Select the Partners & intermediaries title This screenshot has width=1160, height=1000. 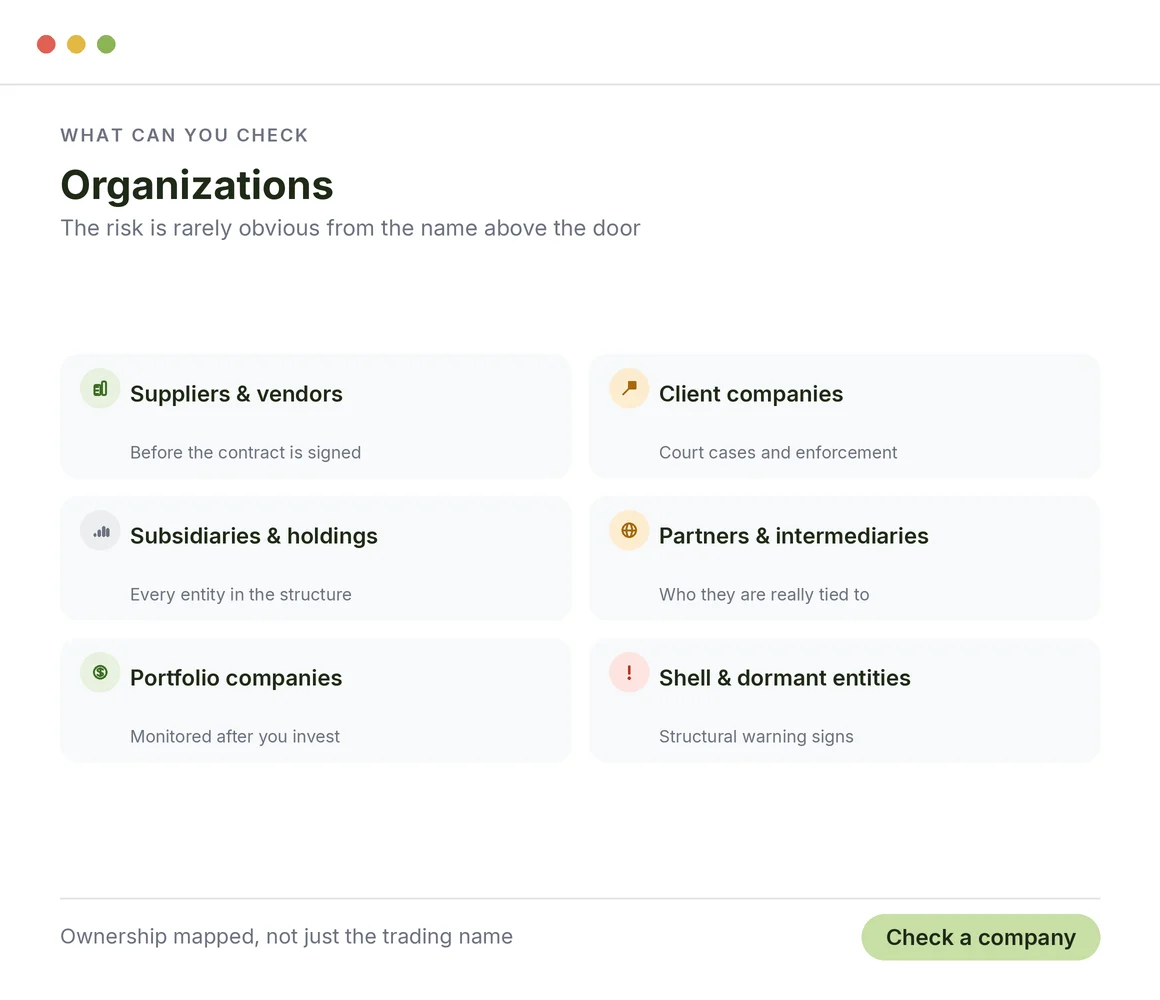pyautogui.click(x=794, y=536)
